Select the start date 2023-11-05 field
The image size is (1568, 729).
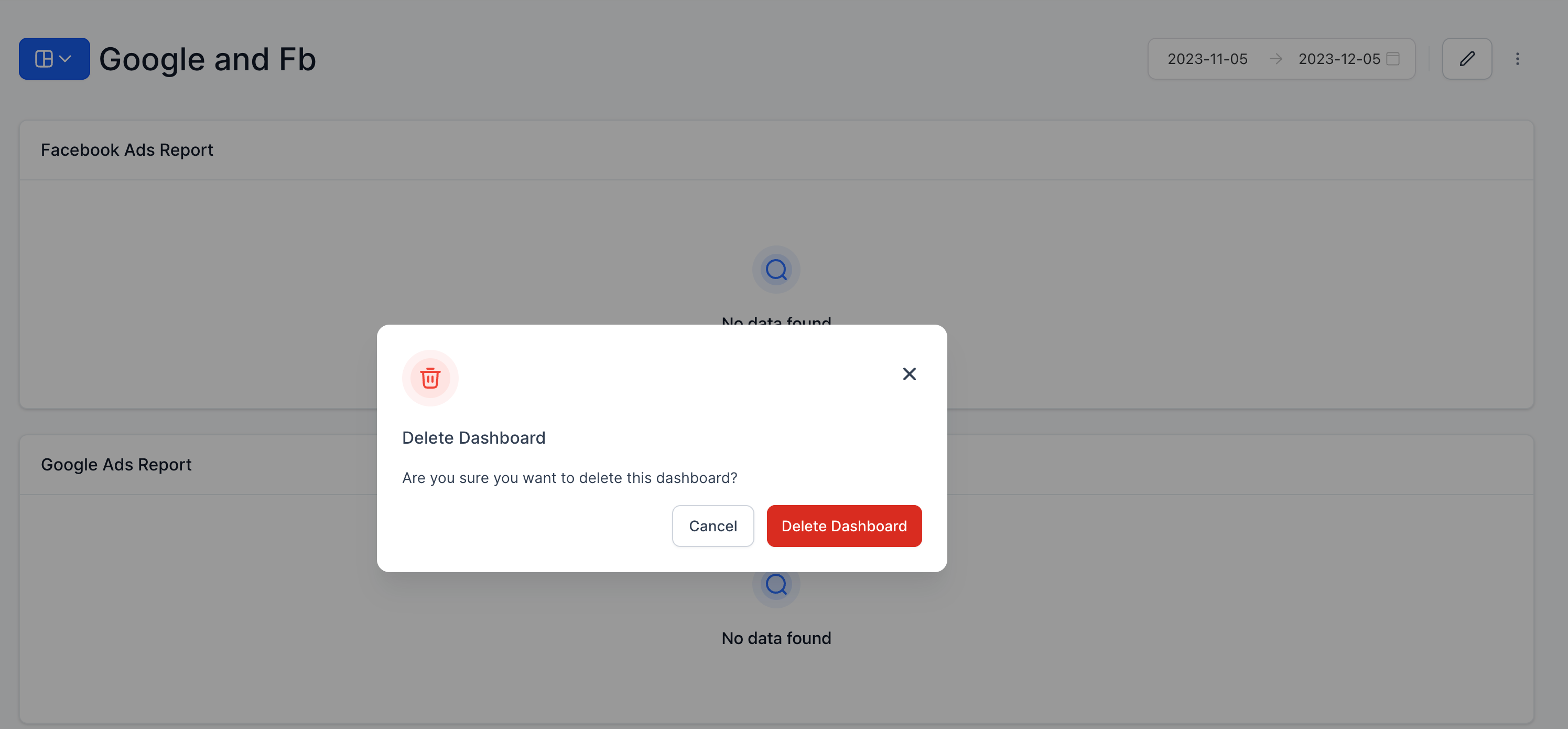coord(1207,58)
